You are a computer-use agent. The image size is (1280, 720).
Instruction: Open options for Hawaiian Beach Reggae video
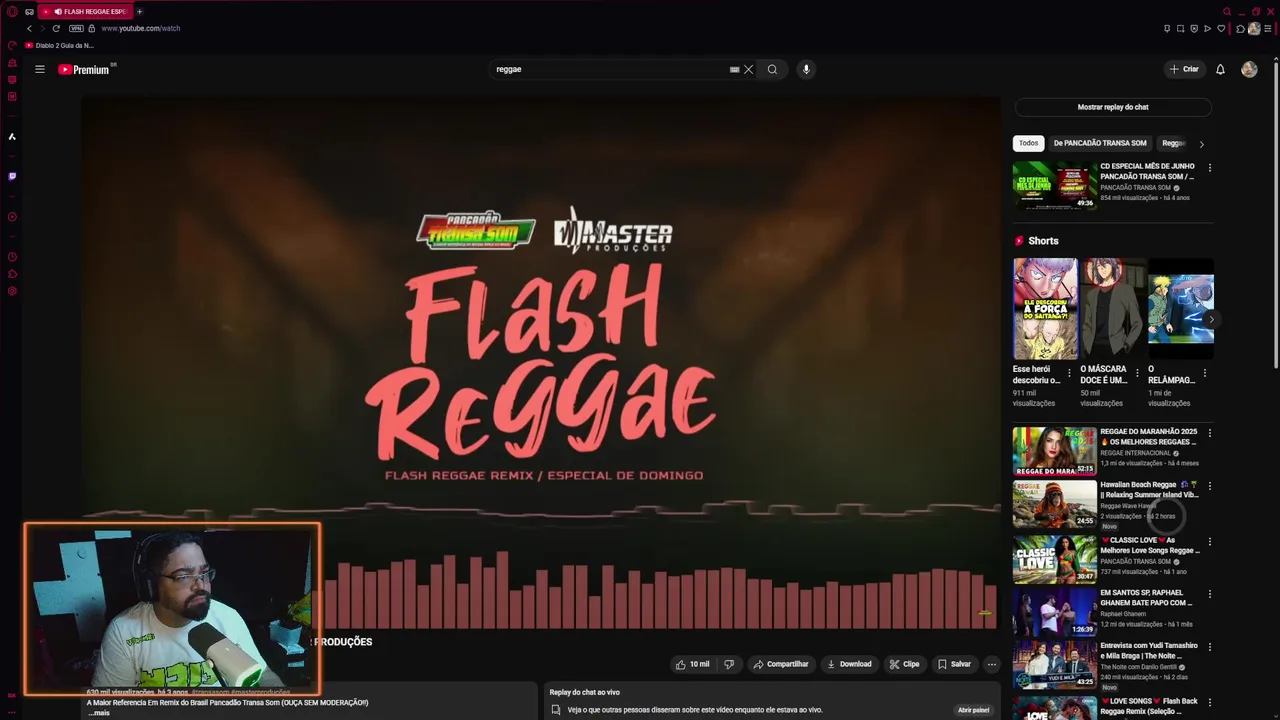coord(1210,486)
